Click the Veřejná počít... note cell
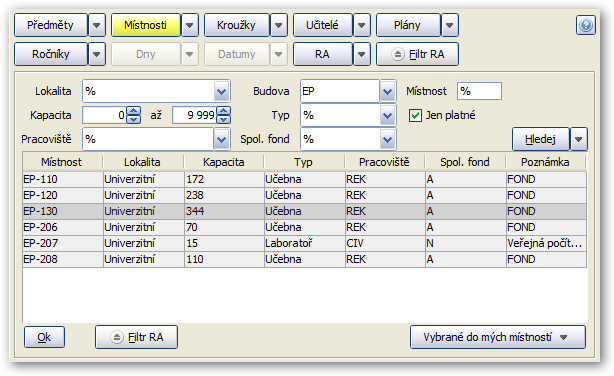 click(546, 244)
